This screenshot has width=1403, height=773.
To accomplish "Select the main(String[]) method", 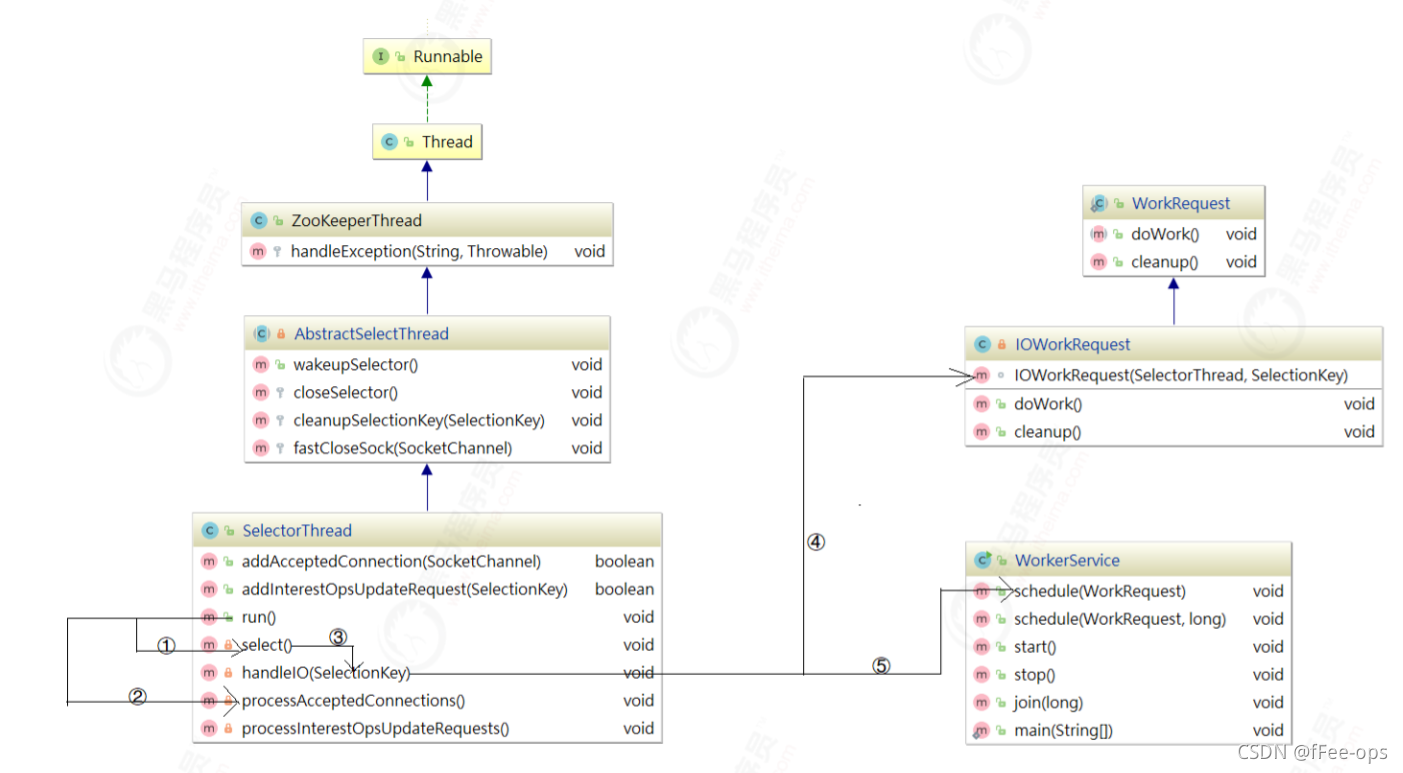I will 1063,731.
